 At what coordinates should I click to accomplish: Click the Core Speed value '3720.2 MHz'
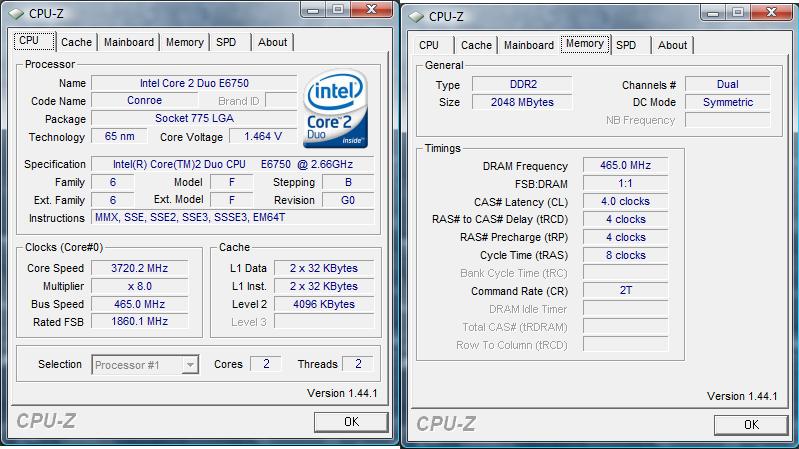(140, 268)
